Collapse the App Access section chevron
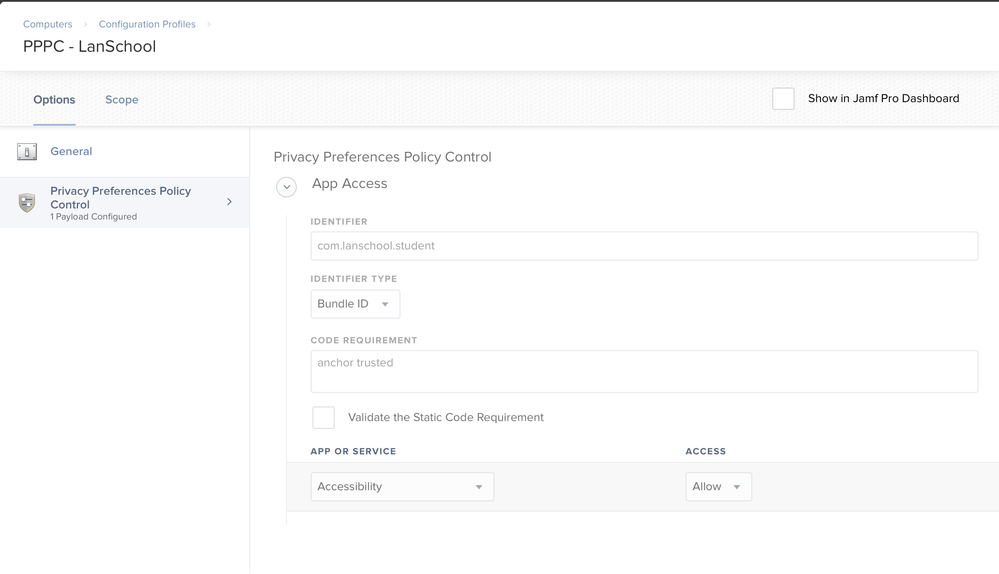Viewport: 999px width, 574px height. pos(287,187)
